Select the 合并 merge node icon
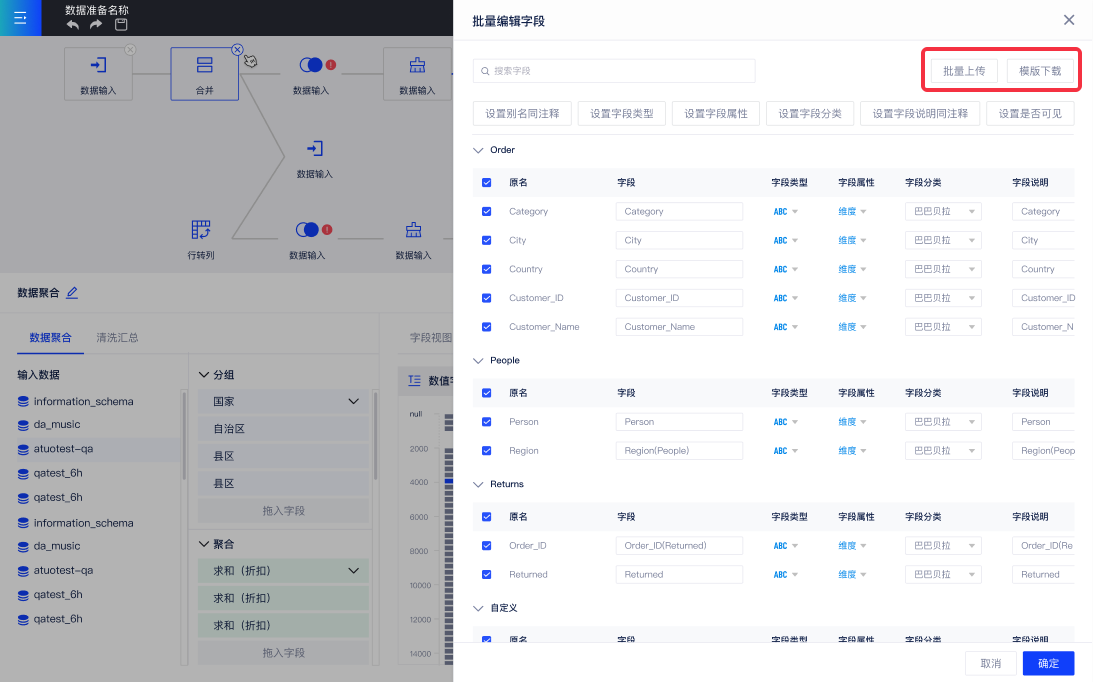 [x=204, y=66]
